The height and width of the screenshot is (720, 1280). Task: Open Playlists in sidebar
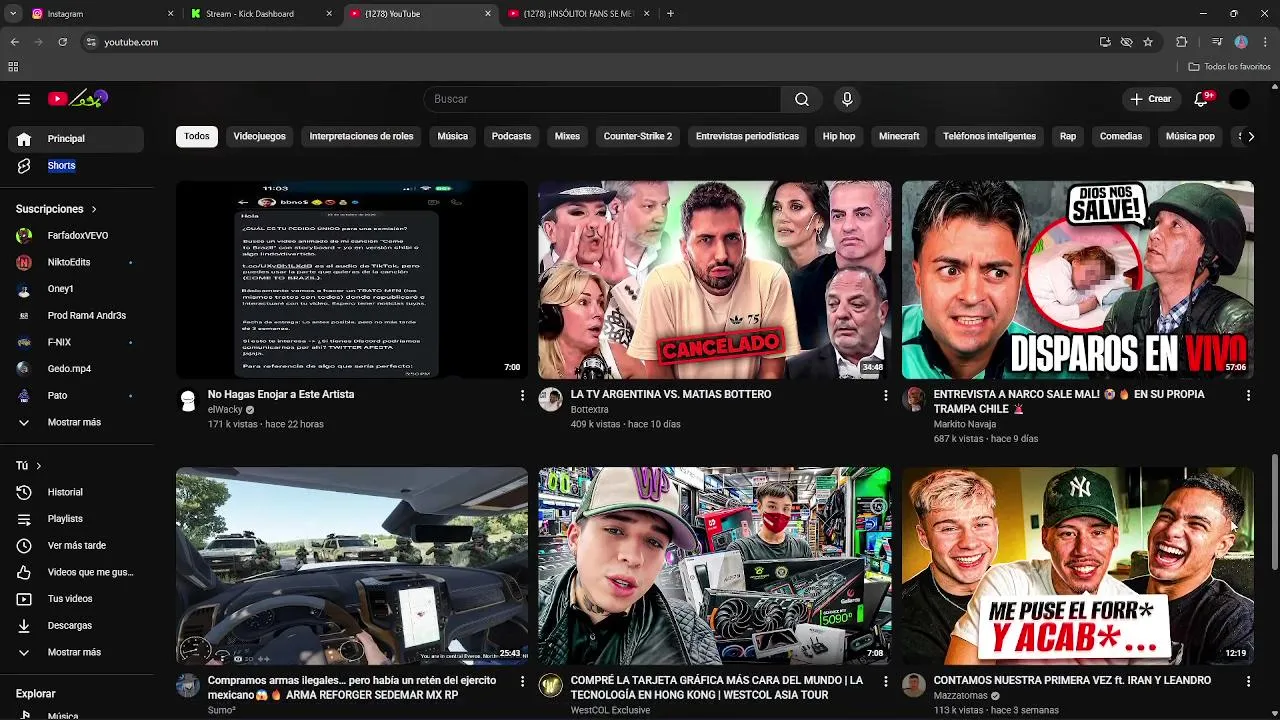76,519
